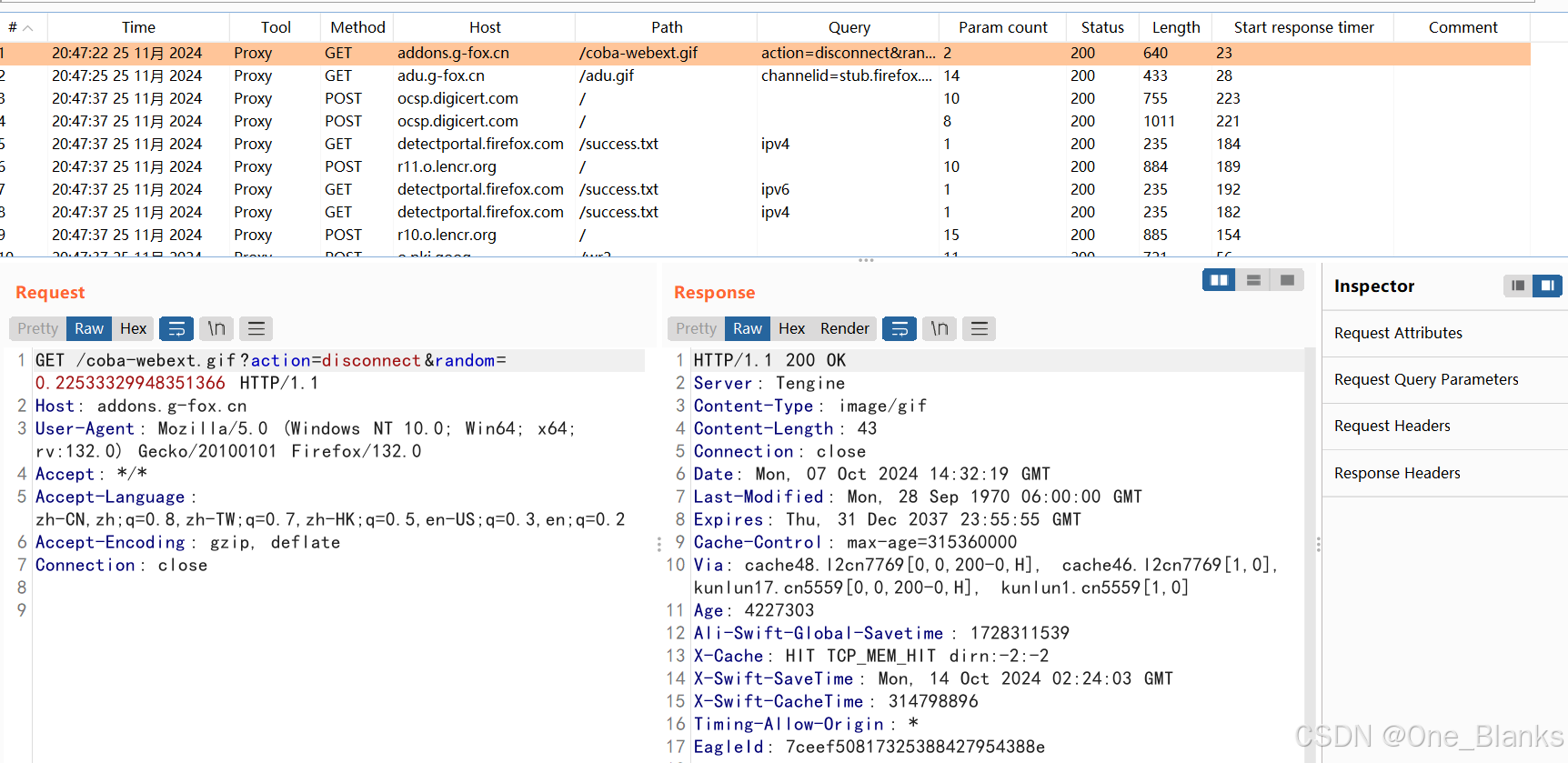Grab divider handle between history and editors
Image resolution: width=1568 pixels, height=763 pixels.
(x=866, y=260)
